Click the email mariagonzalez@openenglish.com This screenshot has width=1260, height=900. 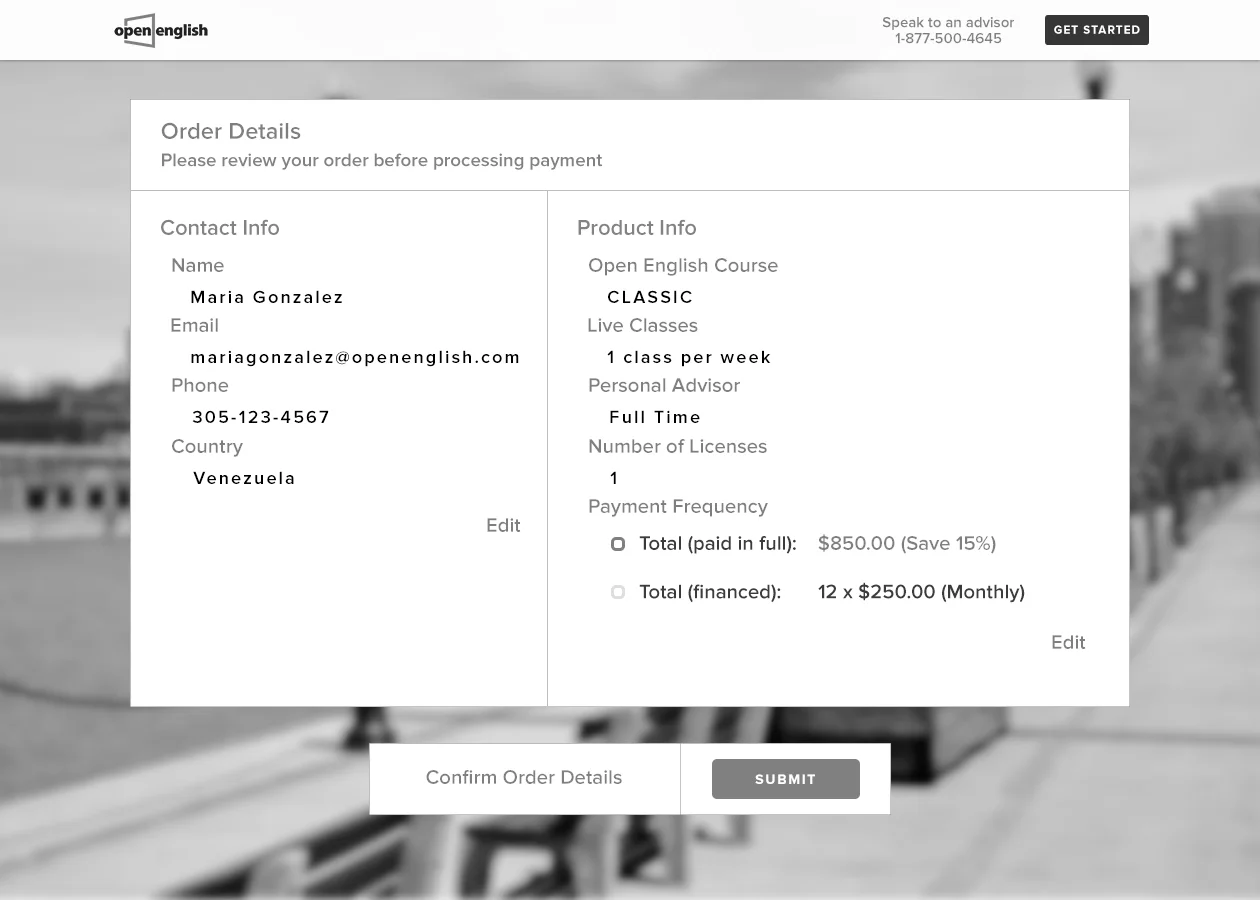click(356, 357)
